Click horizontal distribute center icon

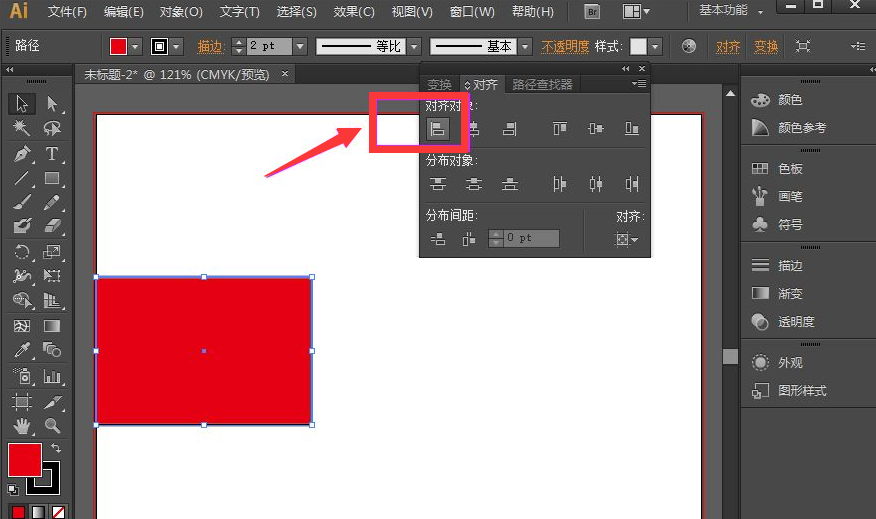tap(596, 184)
